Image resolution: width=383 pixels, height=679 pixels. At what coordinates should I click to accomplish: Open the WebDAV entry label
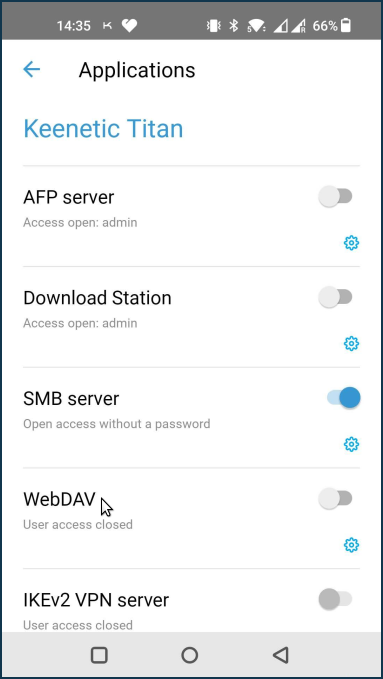point(59,499)
